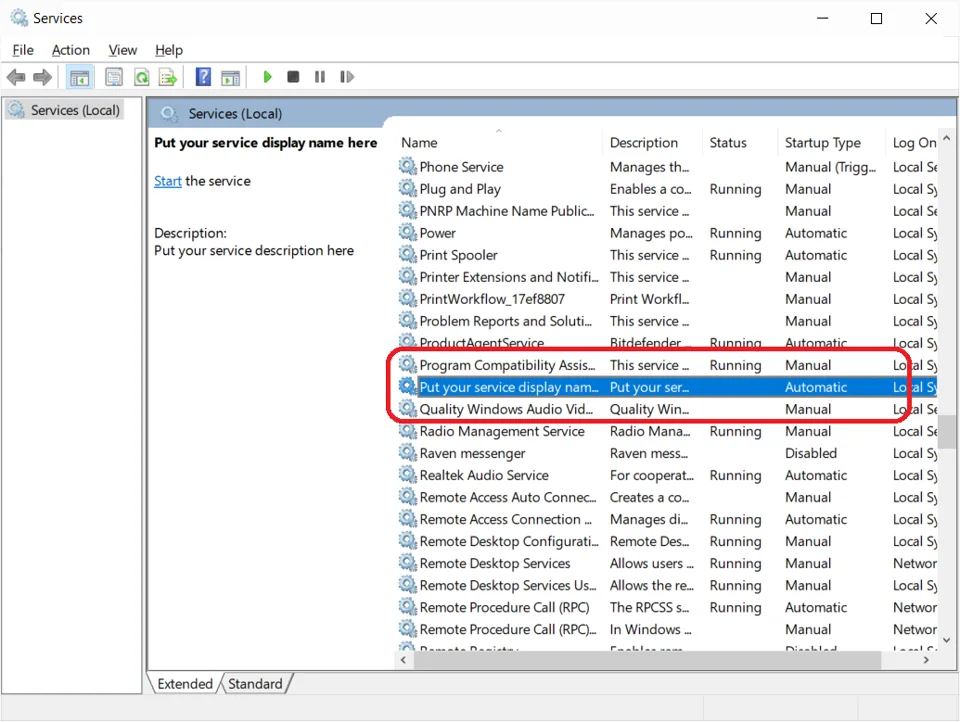The width and height of the screenshot is (960, 722).
Task: Open the Action menu
Action: (x=71, y=50)
